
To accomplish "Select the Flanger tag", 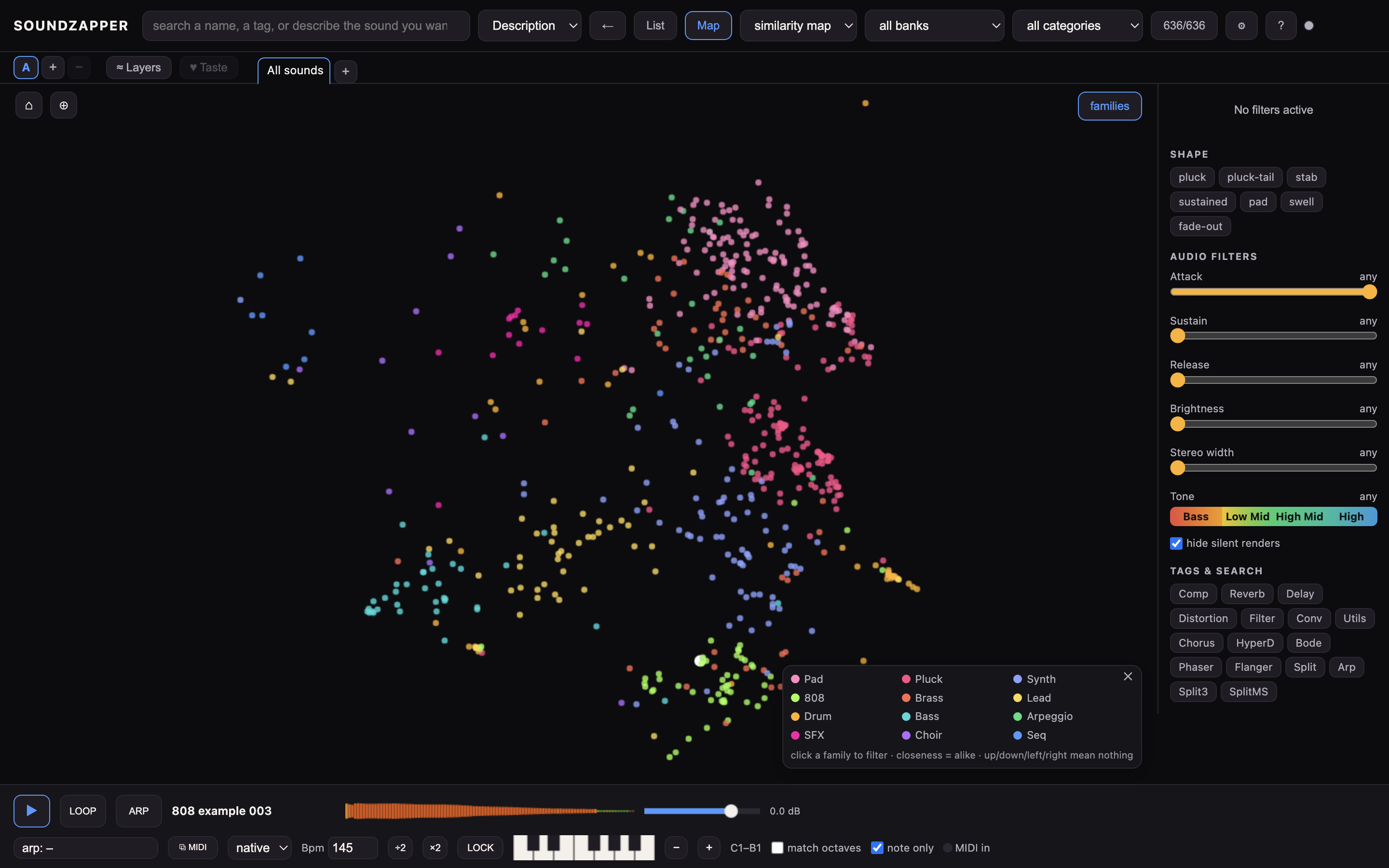I will pyautogui.click(x=1253, y=667).
